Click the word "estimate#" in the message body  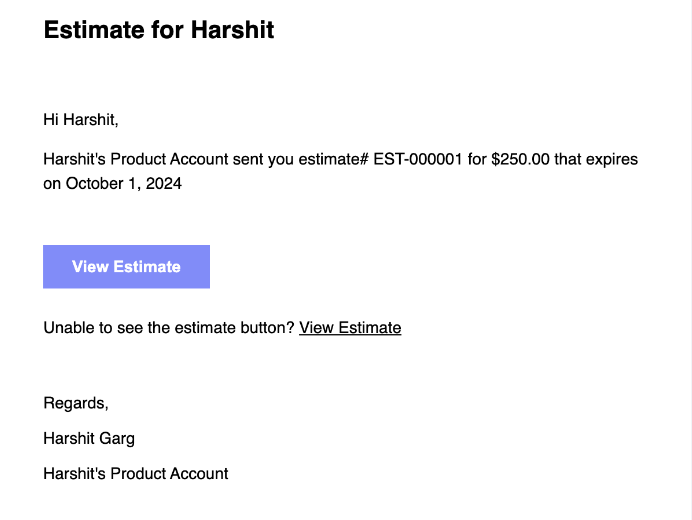pos(334,160)
